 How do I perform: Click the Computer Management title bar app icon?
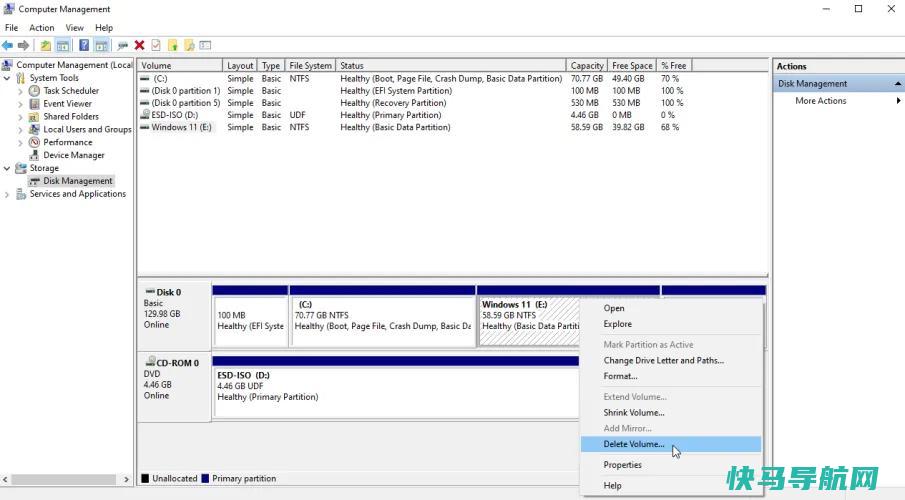9,9
